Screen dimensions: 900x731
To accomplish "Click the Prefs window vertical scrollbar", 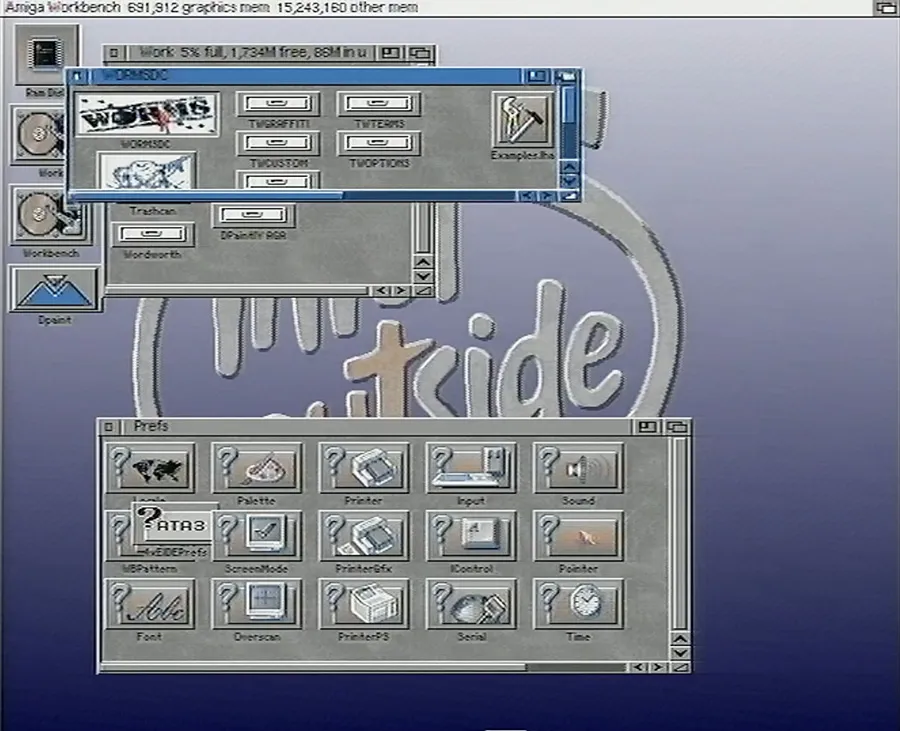I will point(680,534).
